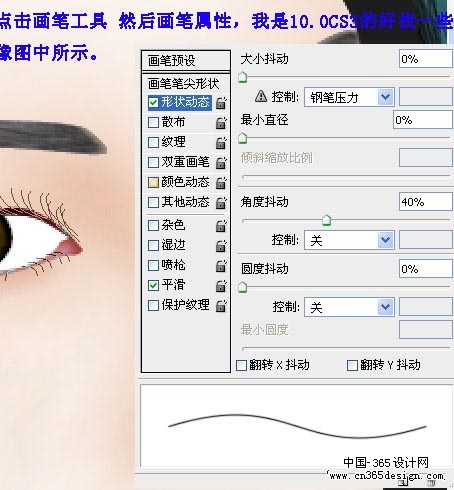Select the 画笔预设 tab

(186, 61)
